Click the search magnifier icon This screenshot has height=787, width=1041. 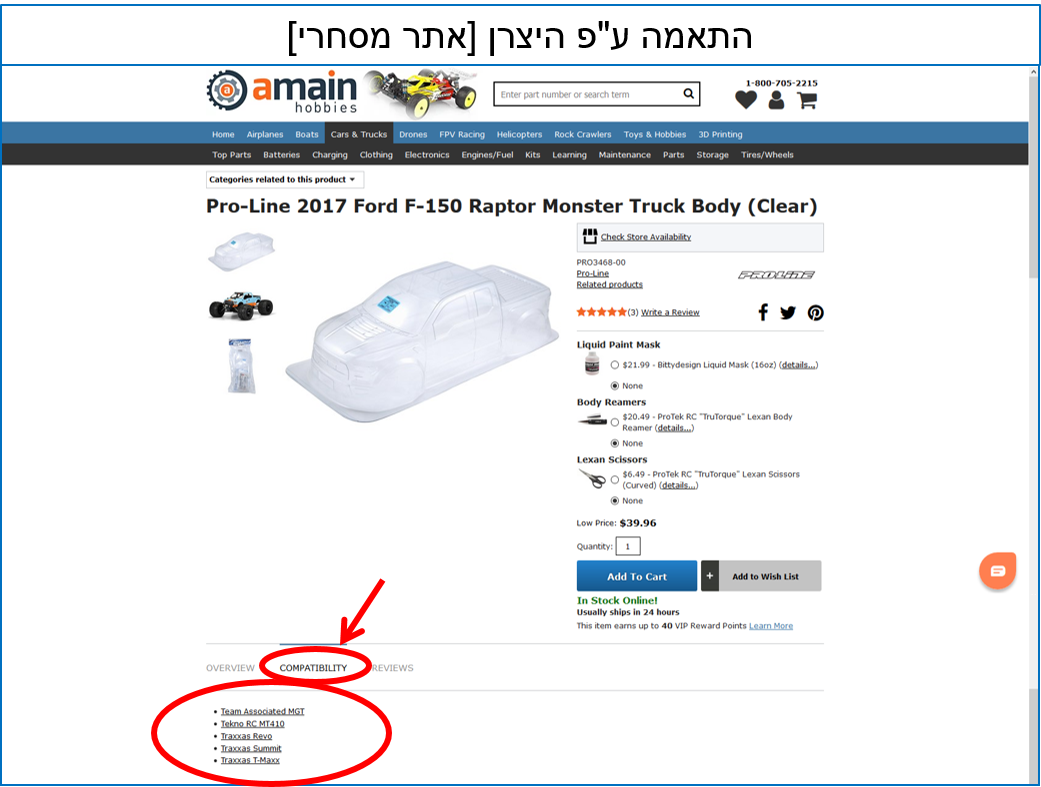[688, 94]
